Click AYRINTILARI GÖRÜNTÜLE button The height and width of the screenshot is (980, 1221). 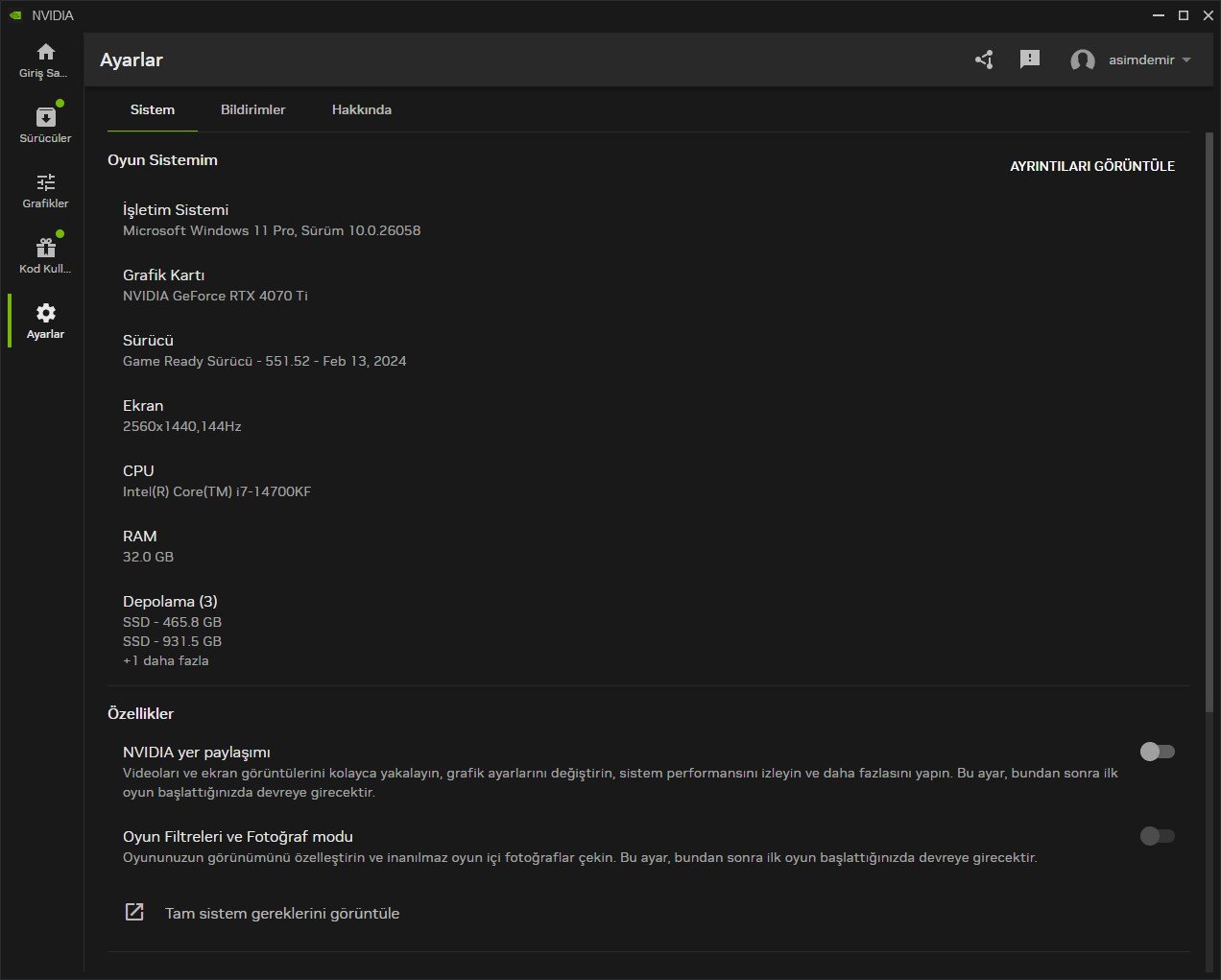pyautogui.click(x=1092, y=166)
